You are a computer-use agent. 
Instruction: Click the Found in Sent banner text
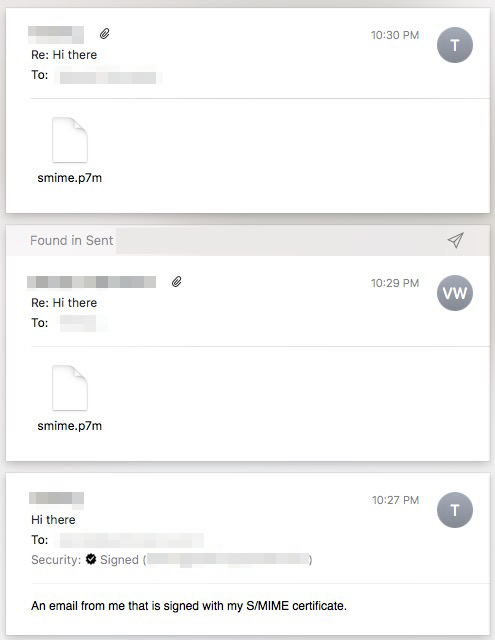click(71, 240)
